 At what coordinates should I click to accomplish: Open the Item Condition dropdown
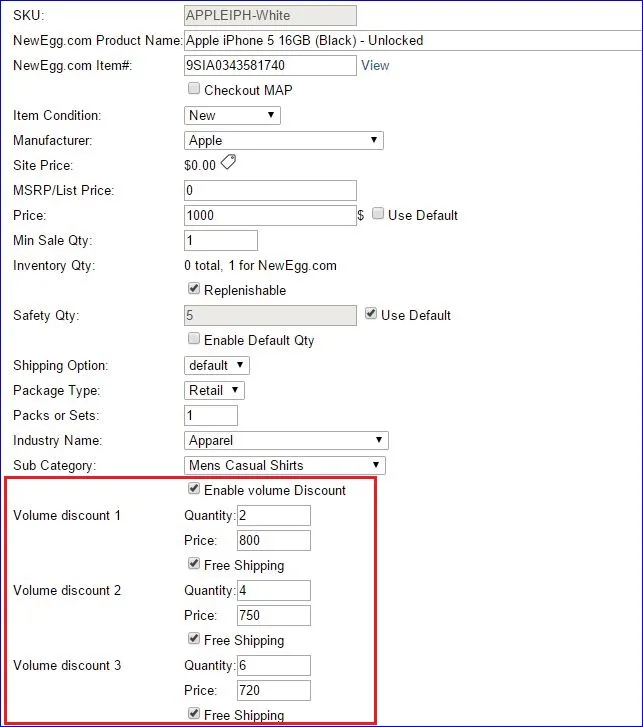[x=232, y=115]
